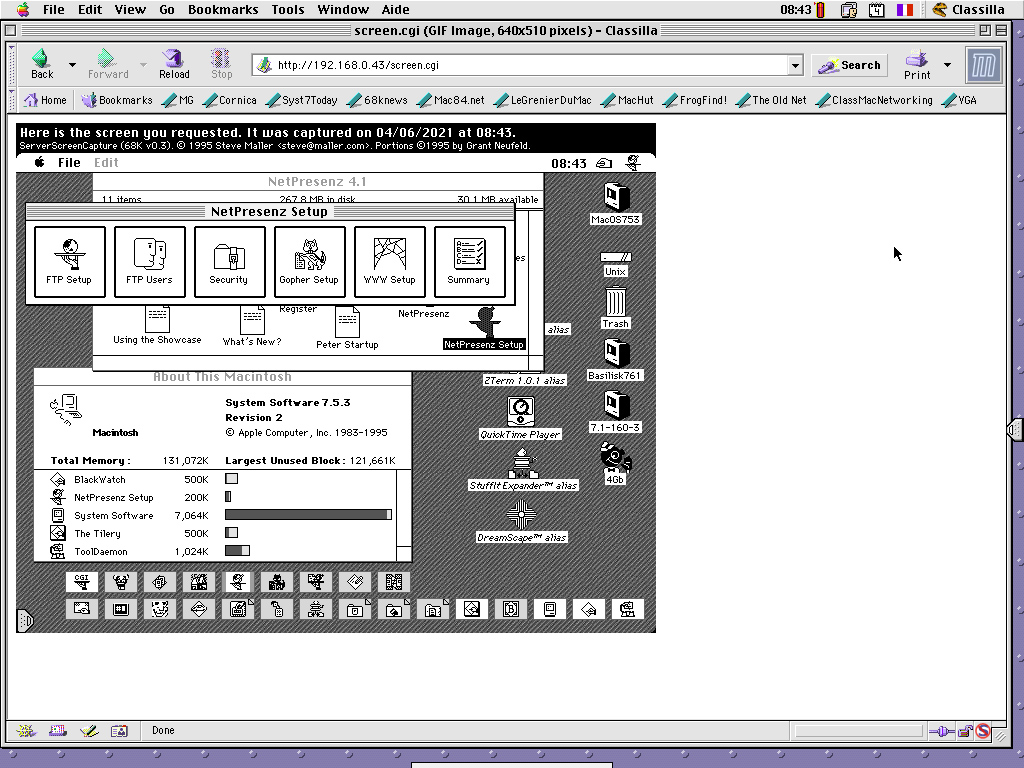
Task: Select the DreamScape alias icon
Action: tap(521, 516)
